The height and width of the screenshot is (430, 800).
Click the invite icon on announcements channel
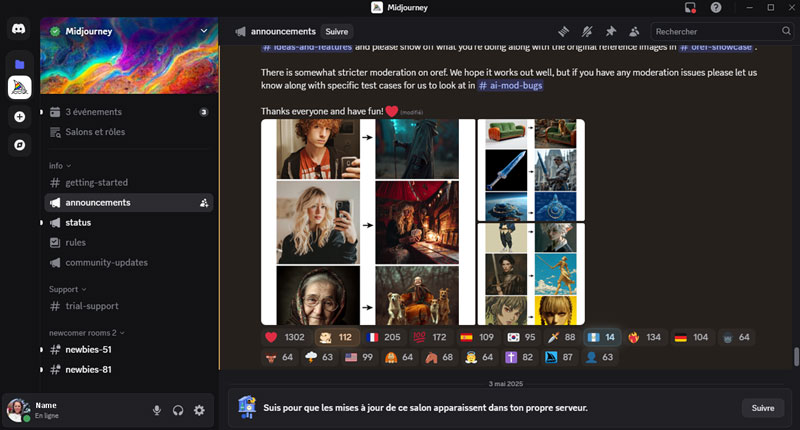pos(204,203)
